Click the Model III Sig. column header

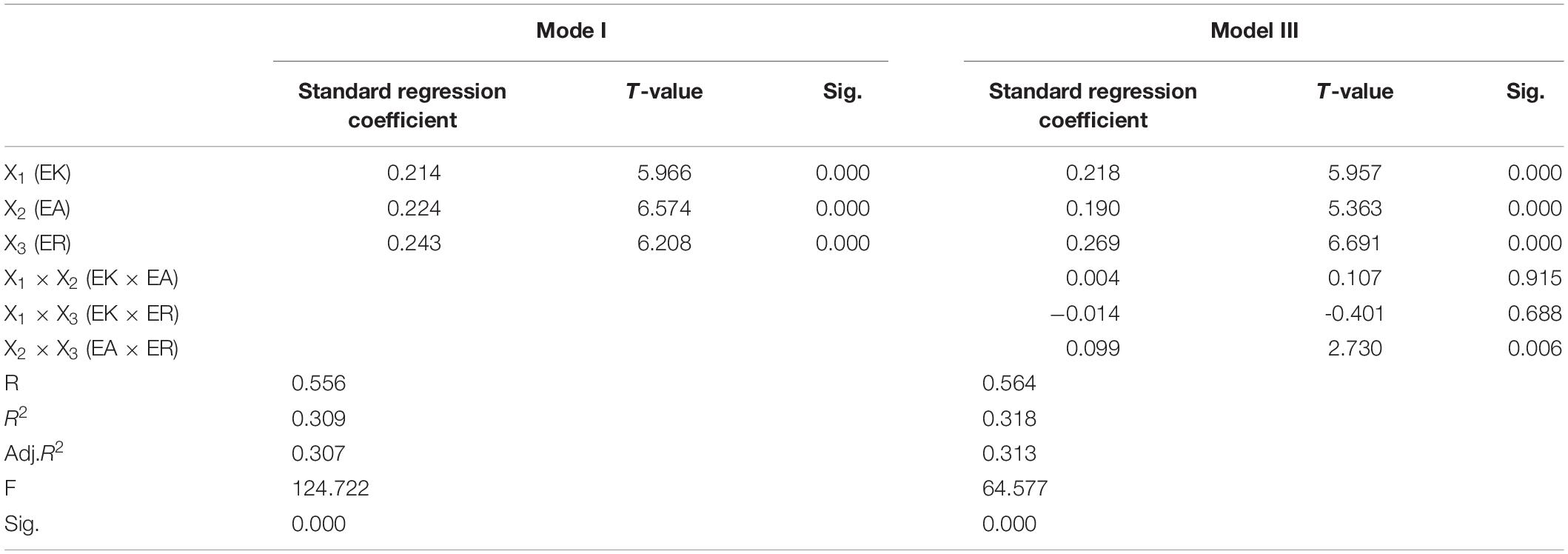[x=1525, y=92]
